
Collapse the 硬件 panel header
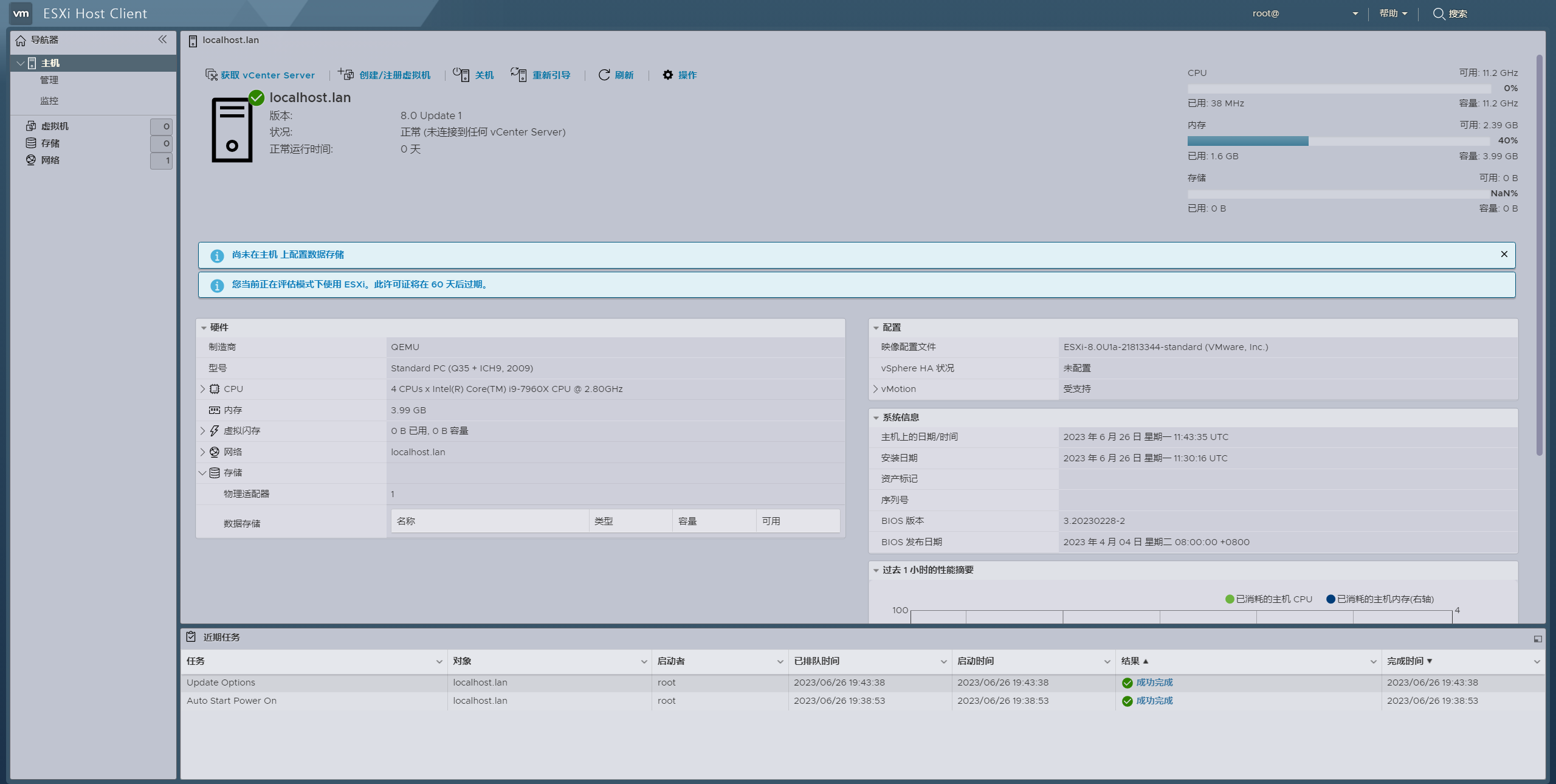tap(204, 328)
